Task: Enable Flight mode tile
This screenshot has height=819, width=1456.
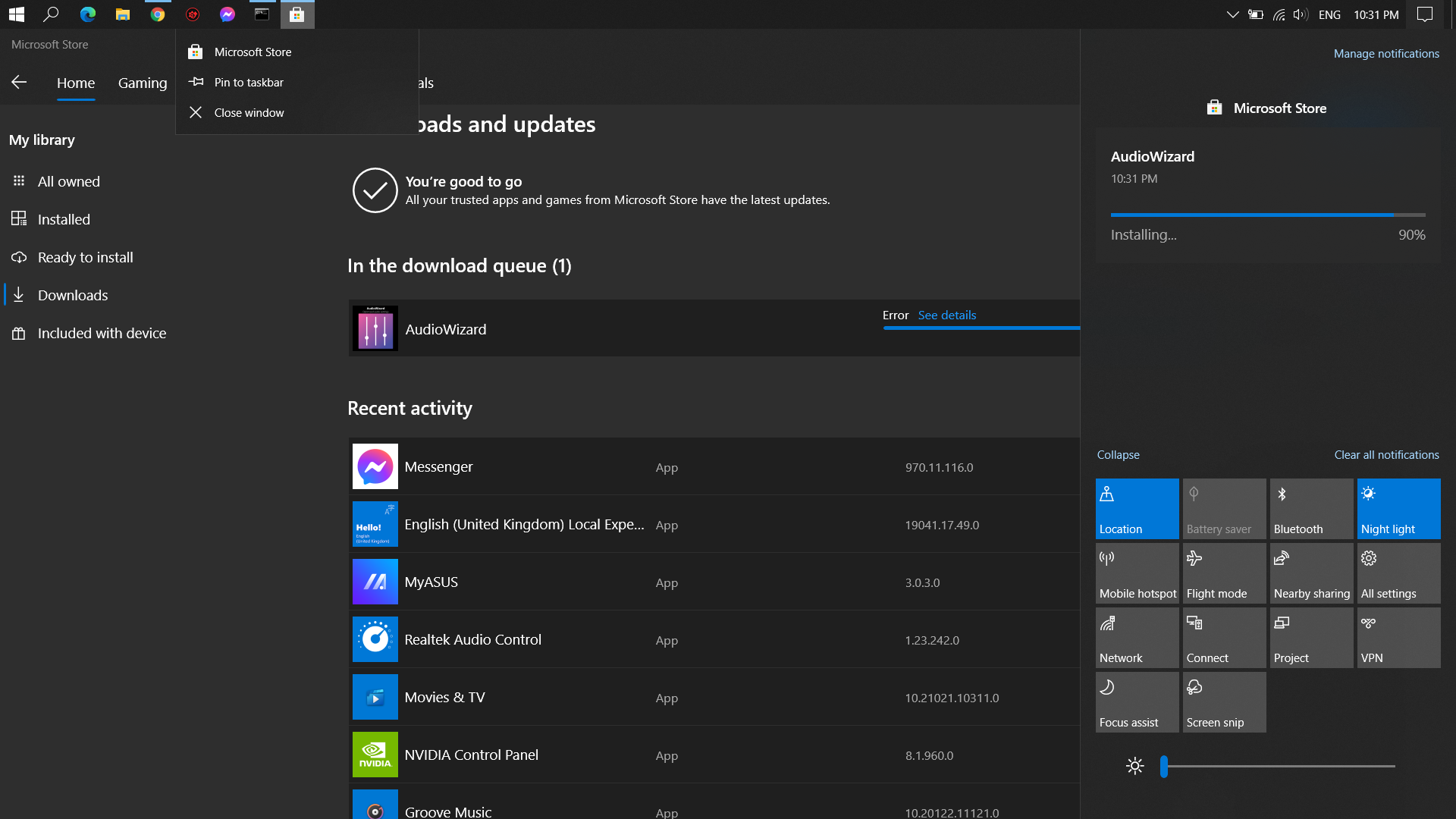Action: tap(1224, 573)
